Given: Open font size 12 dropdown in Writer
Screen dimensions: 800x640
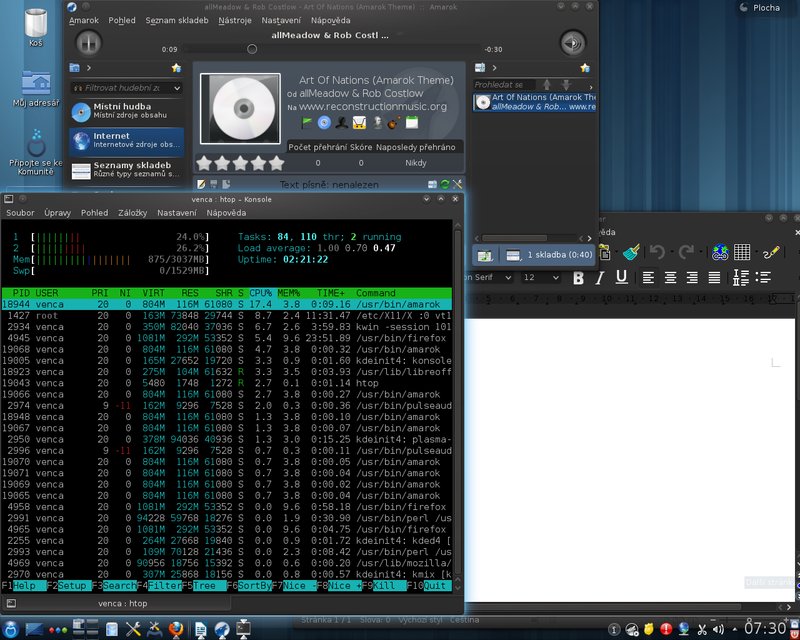Looking at the screenshot, I should pyautogui.click(x=556, y=278).
